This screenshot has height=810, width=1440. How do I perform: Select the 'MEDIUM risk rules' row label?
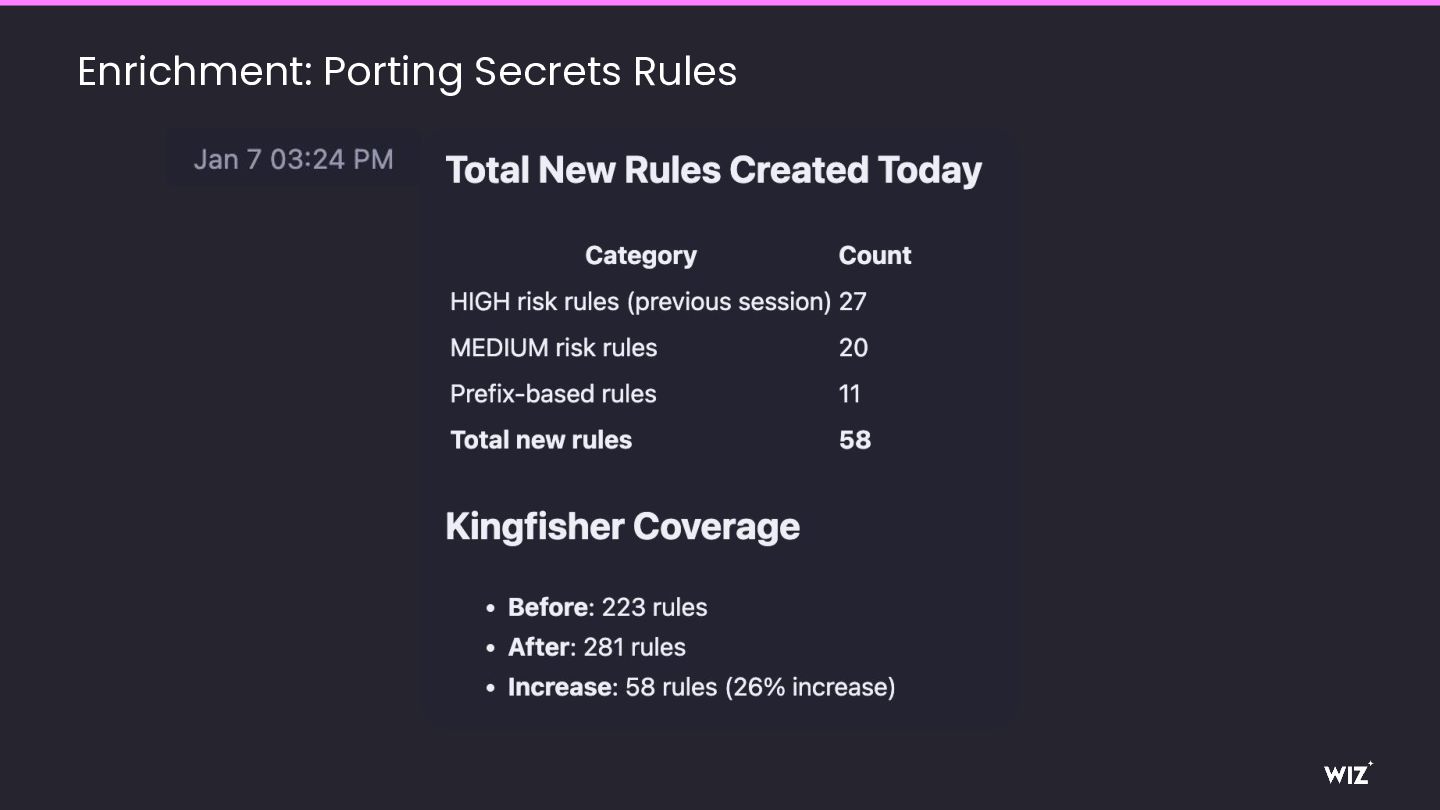click(x=553, y=348)
